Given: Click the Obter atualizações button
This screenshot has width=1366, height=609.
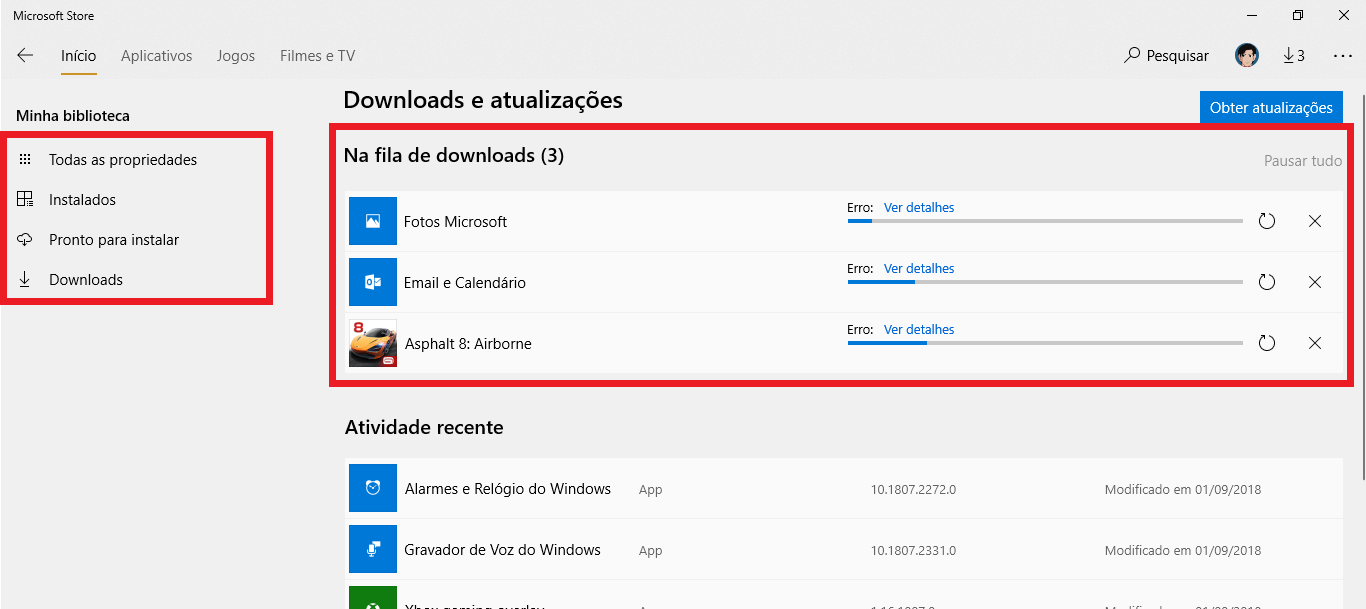Looking at the screenshot, I should click(1271, 108).
